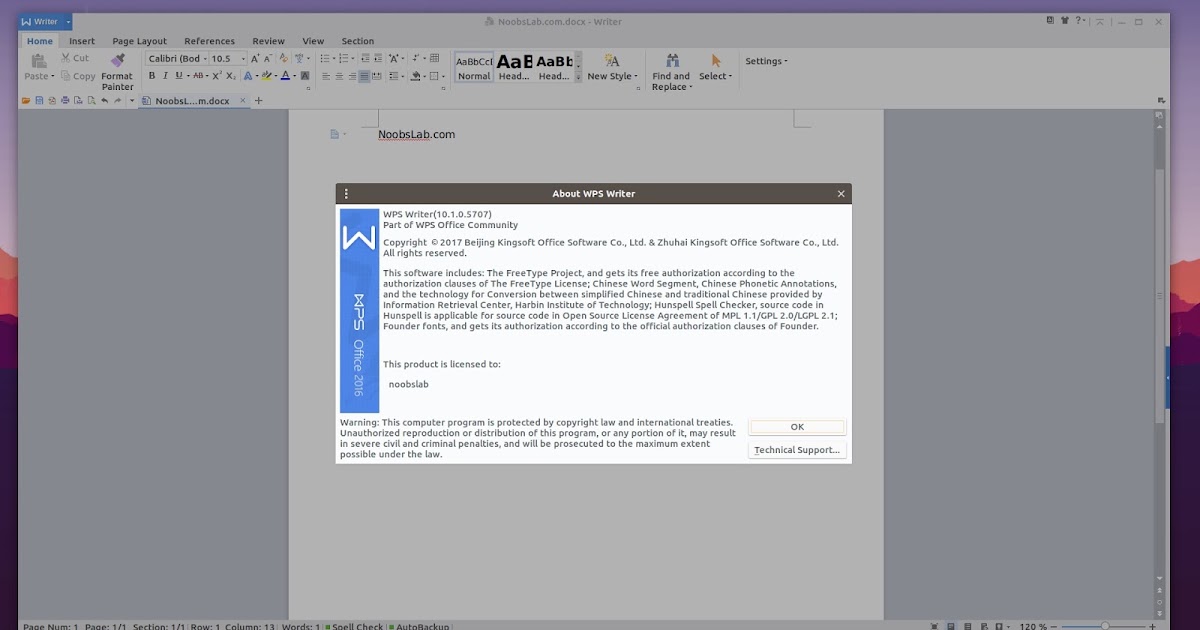Click the Redo arrow
The width and height of the screenshot is (1200, 630).
pyautogui.click(x=117, y=101)
